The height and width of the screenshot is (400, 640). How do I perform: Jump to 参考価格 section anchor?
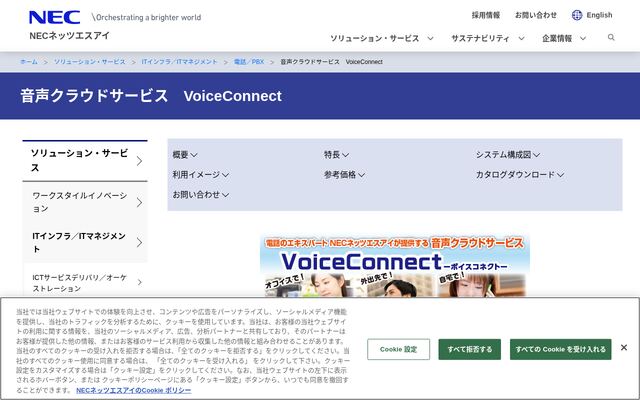click(344, 175)
